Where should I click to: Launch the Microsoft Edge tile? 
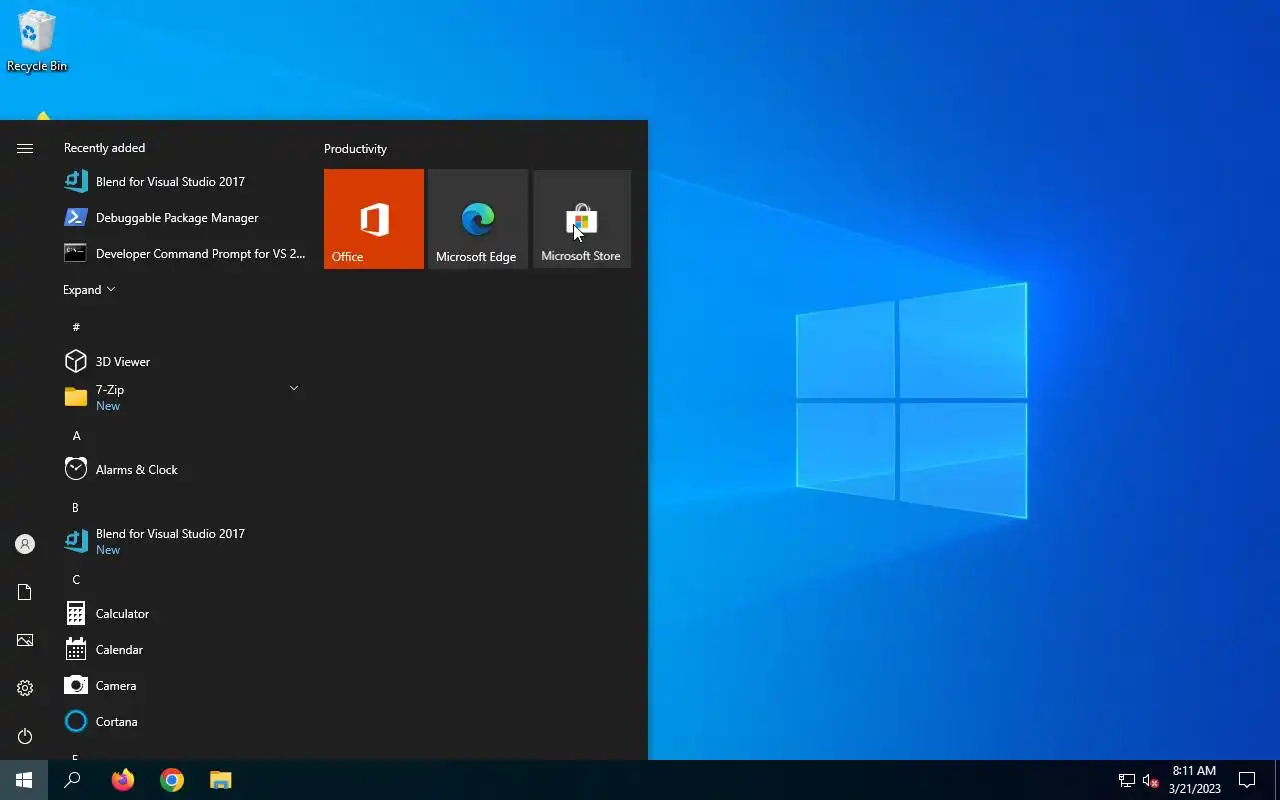point(478,219)
